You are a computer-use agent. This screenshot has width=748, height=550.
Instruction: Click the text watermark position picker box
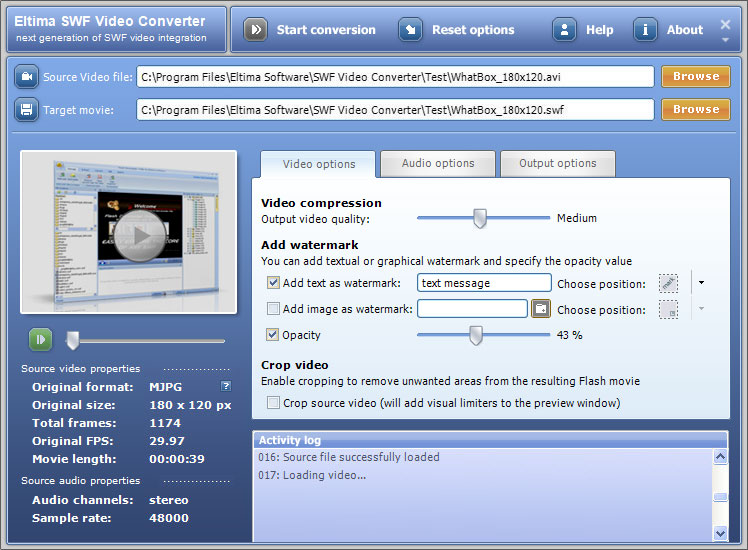[668, 283]
